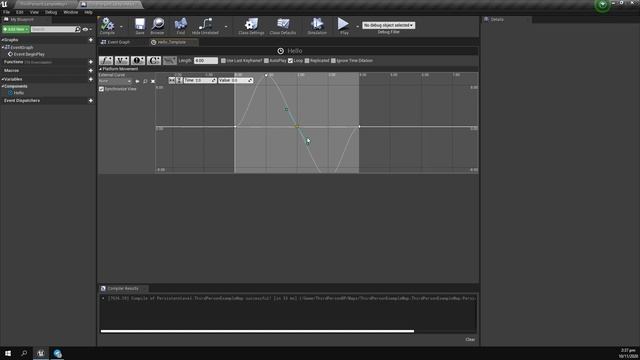Viewport: 640px width, 360px height.
Task: Open view options eye icon in My Blueprint
Action: (85, 29)
